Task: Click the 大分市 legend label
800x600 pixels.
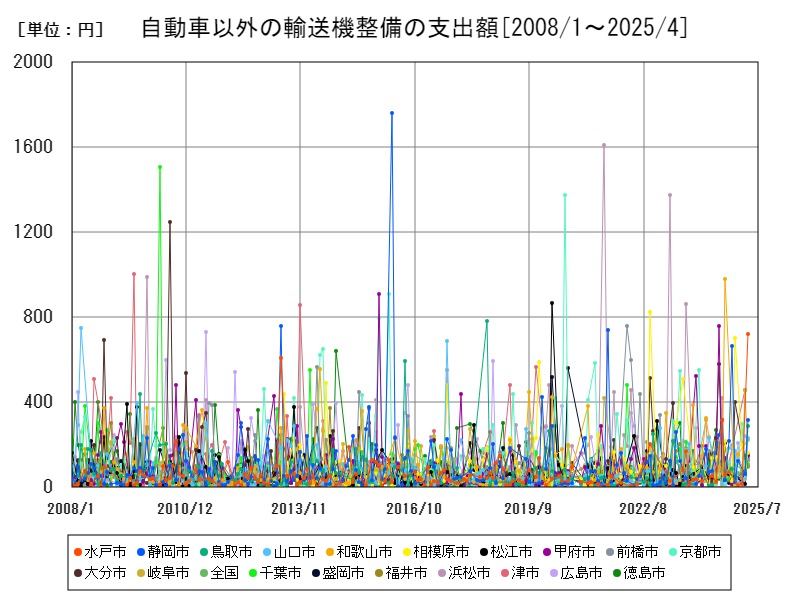Action: pos(105,573)
